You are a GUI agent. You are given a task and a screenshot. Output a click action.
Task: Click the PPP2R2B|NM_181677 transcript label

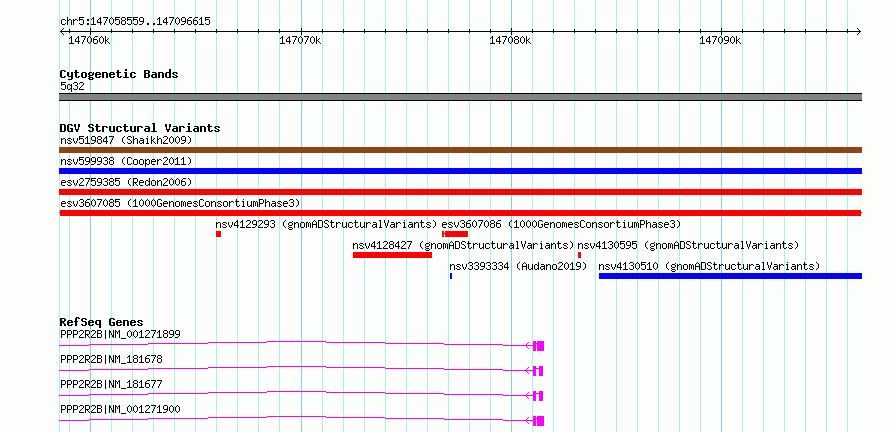pyautogui.click(x=111, y=384)
